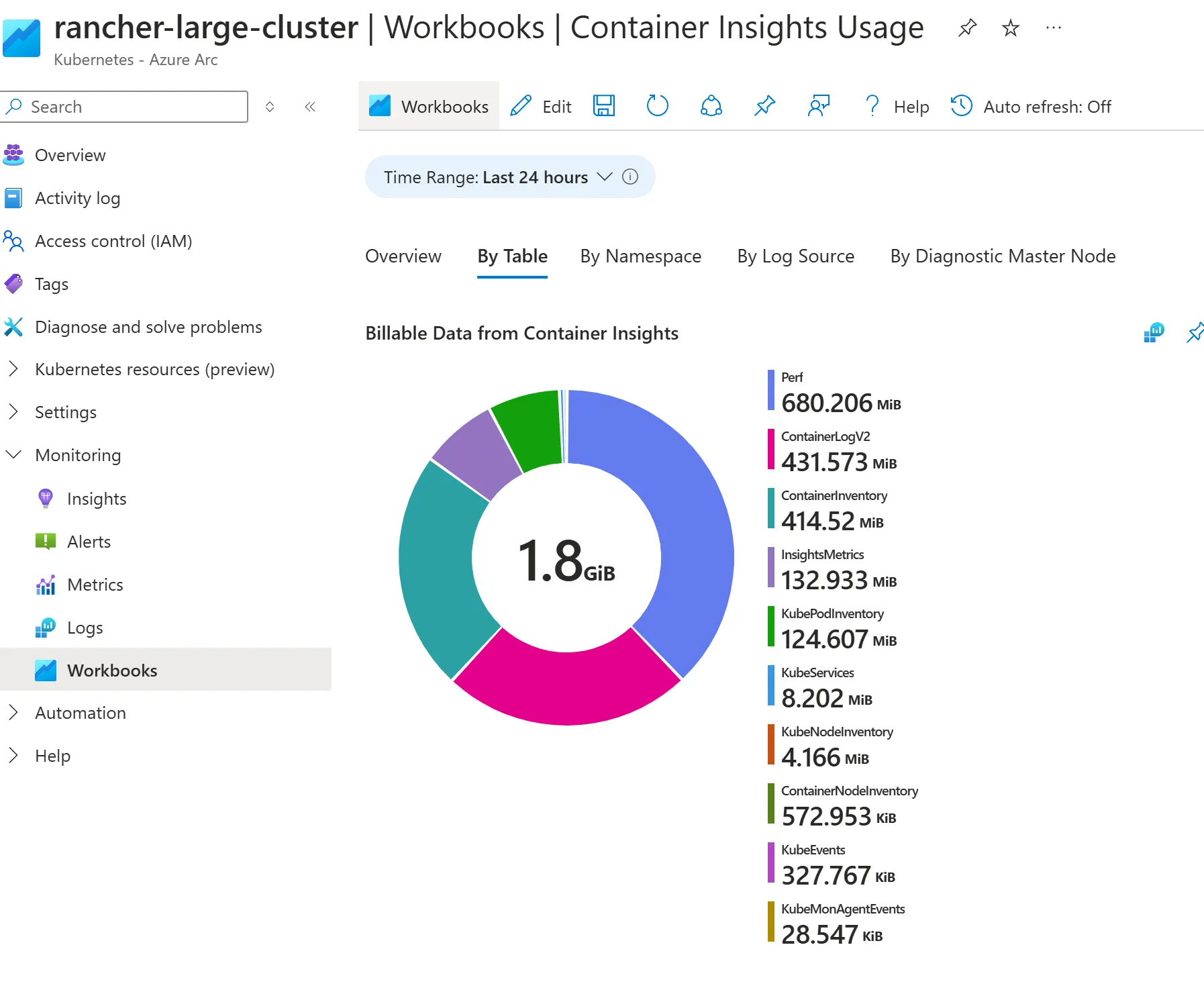This screenshot has height=992, width=1204.
Task: Open Auto refresh: Off setting
Action: coord(1031,107)
